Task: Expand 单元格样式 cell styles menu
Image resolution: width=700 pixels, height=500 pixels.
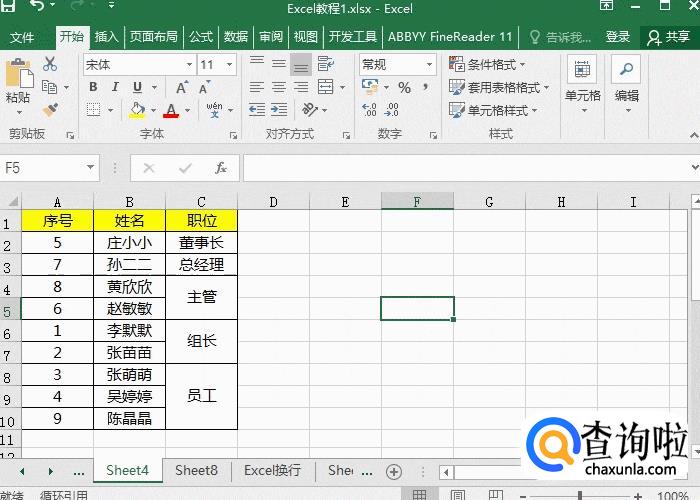Action: (x=493, y=110)
